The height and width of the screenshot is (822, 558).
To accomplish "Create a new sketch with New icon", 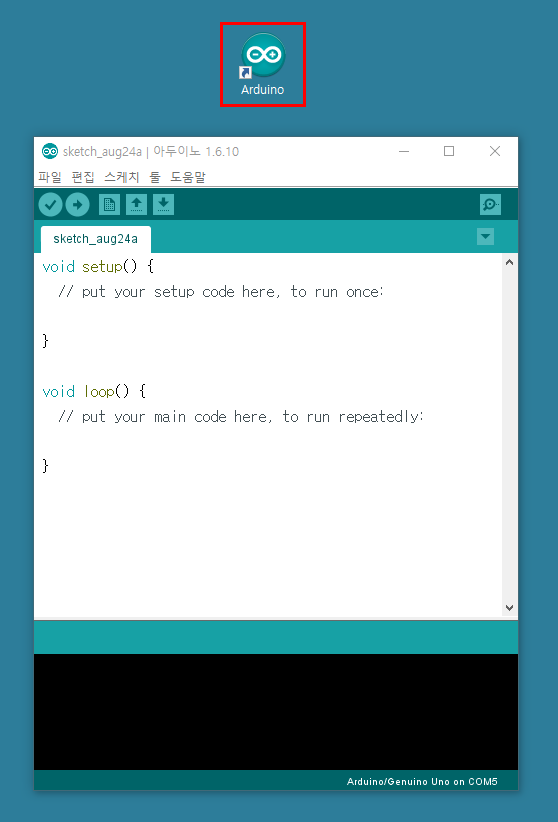I will [109, 204].
